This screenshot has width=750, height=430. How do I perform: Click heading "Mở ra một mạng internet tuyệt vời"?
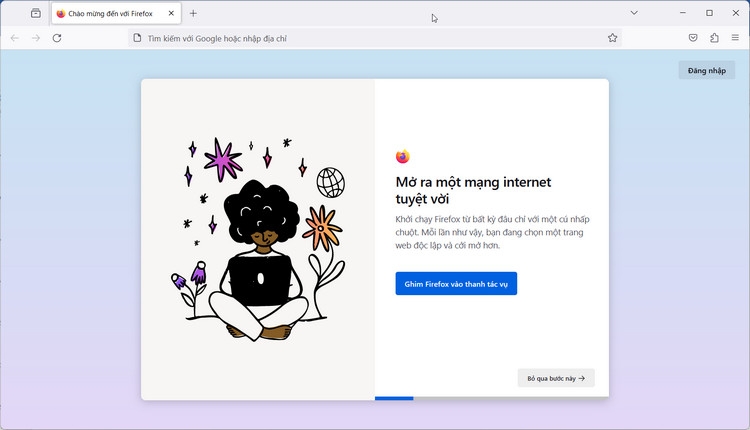click(x=473, y=190)
